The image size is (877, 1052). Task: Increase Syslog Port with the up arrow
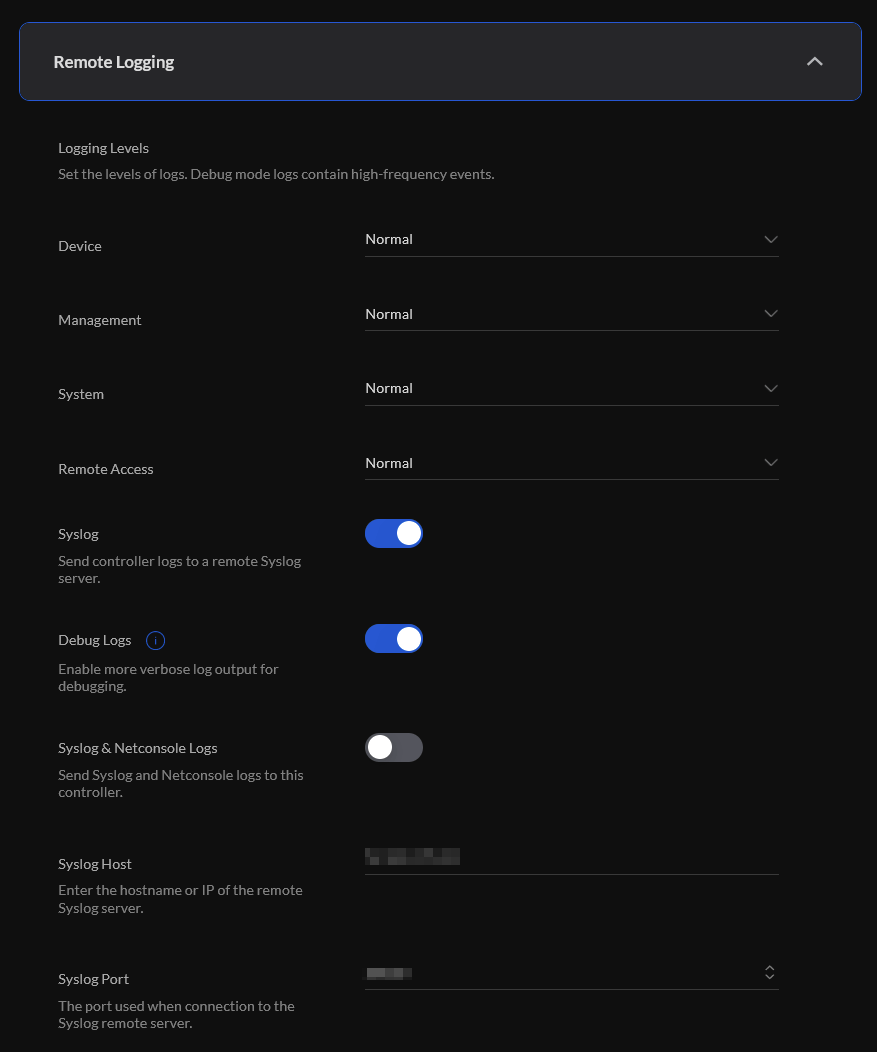tap(770, 968)
